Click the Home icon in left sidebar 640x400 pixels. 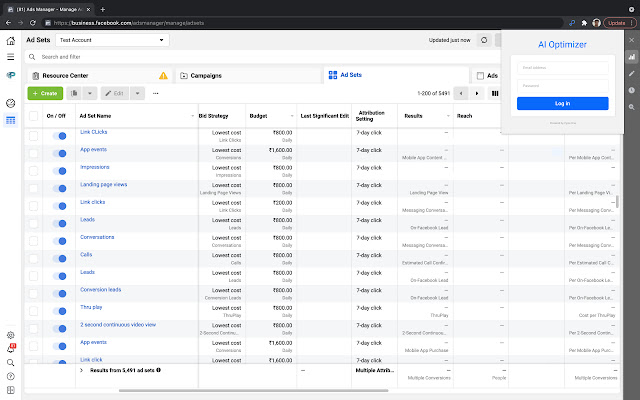point(10,41)
